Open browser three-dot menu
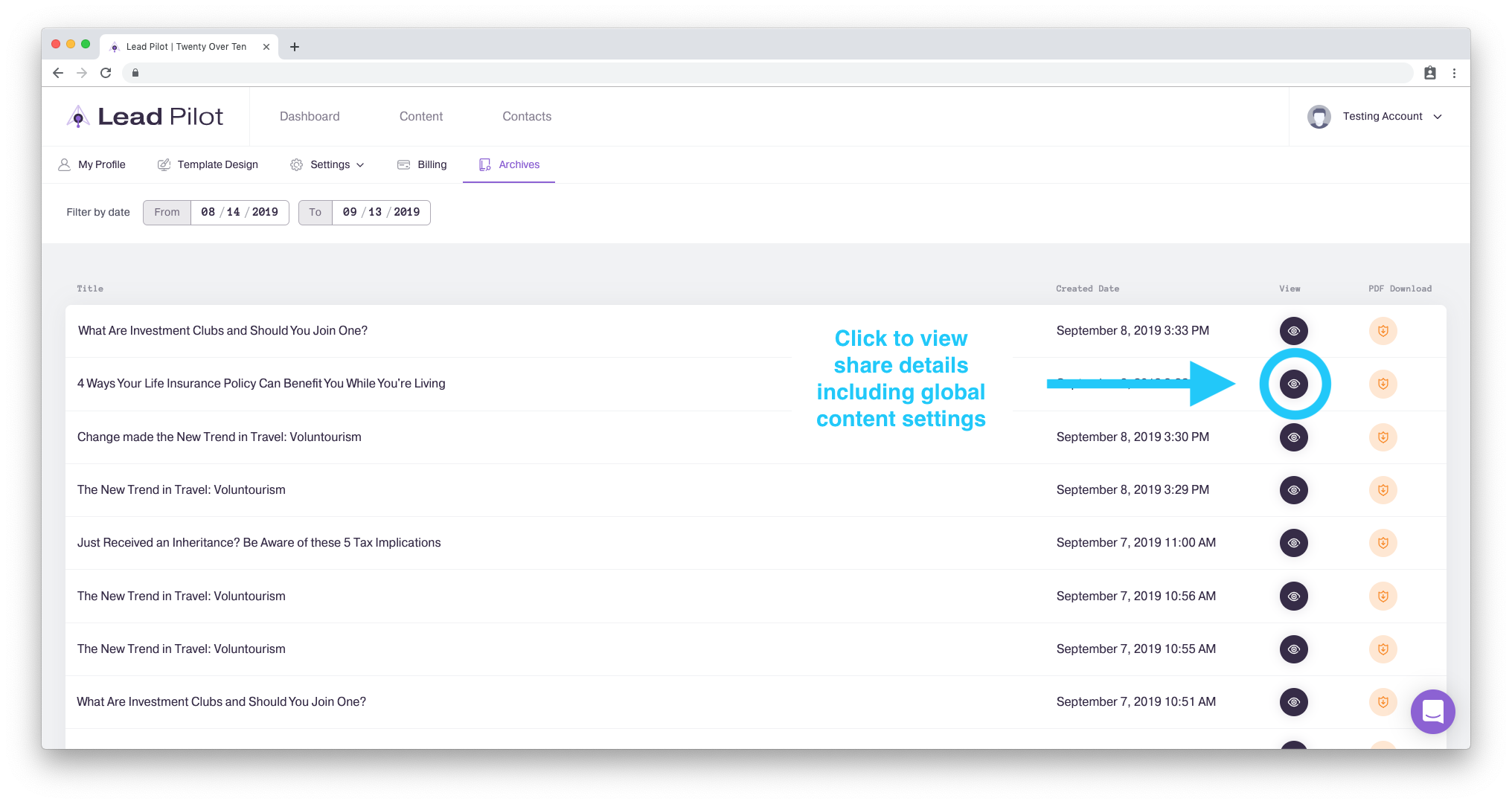Image resolution: width=1512 pixels, height=804 pixels. pyautogui.click(x=1454, y=73)
